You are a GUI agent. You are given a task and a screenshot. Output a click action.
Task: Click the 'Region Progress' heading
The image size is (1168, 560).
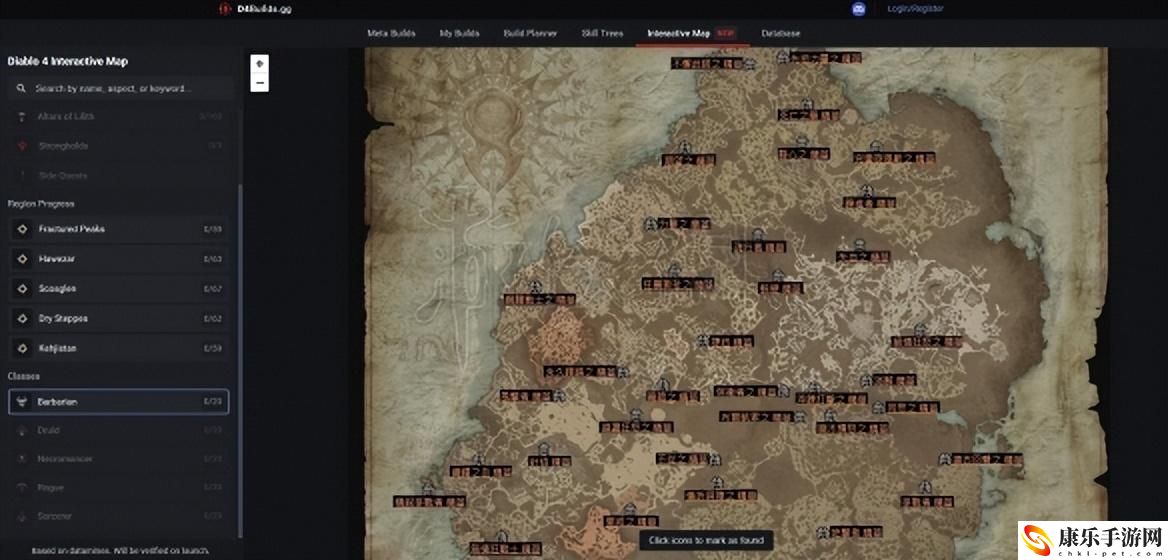tap(41, 204)
